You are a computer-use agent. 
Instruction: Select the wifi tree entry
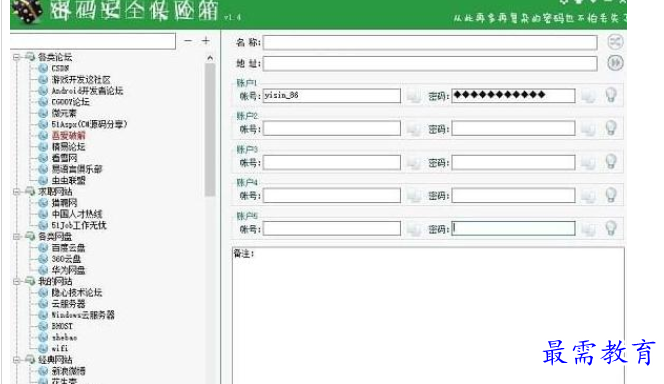60,348
